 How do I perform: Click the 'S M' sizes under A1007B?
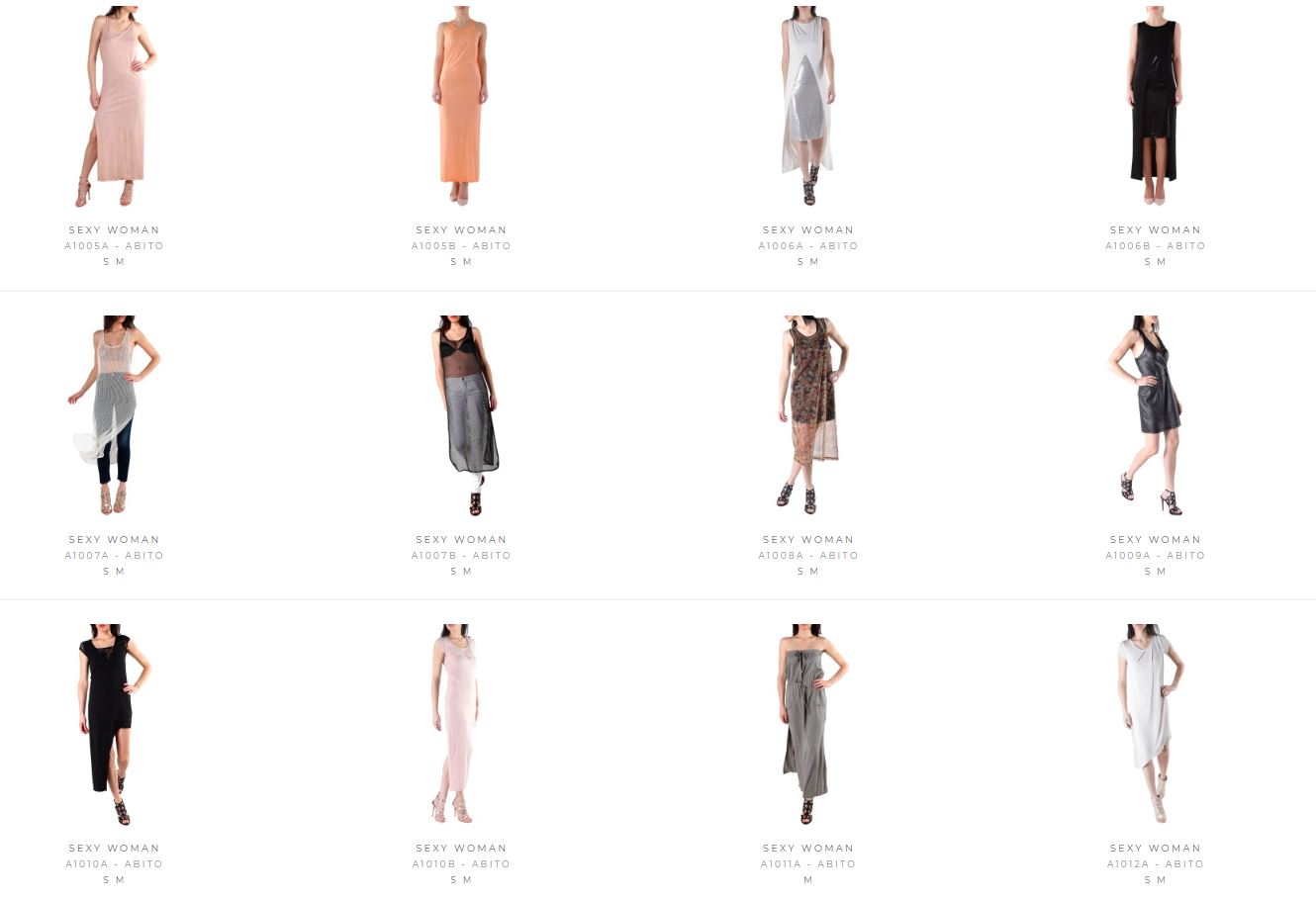click(461, 572)
